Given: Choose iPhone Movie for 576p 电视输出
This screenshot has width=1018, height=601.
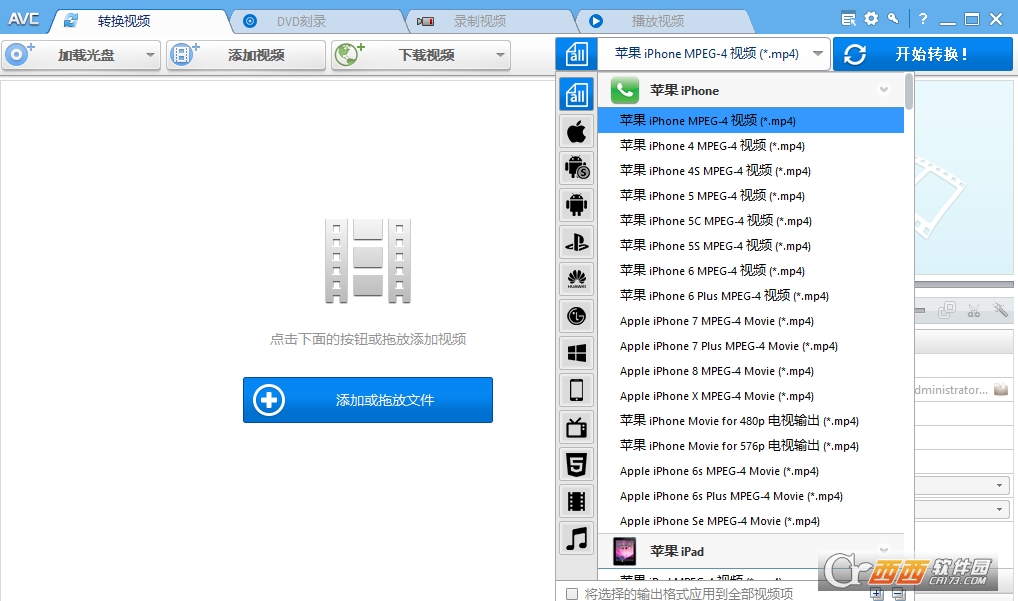Looking at the screenshot, I should pyautogui.click(x=751, y=446).
